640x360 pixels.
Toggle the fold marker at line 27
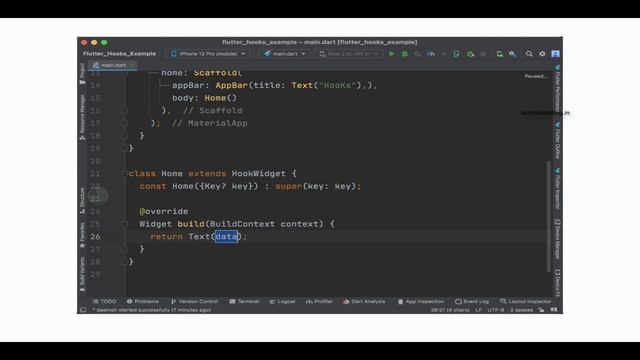124,249
